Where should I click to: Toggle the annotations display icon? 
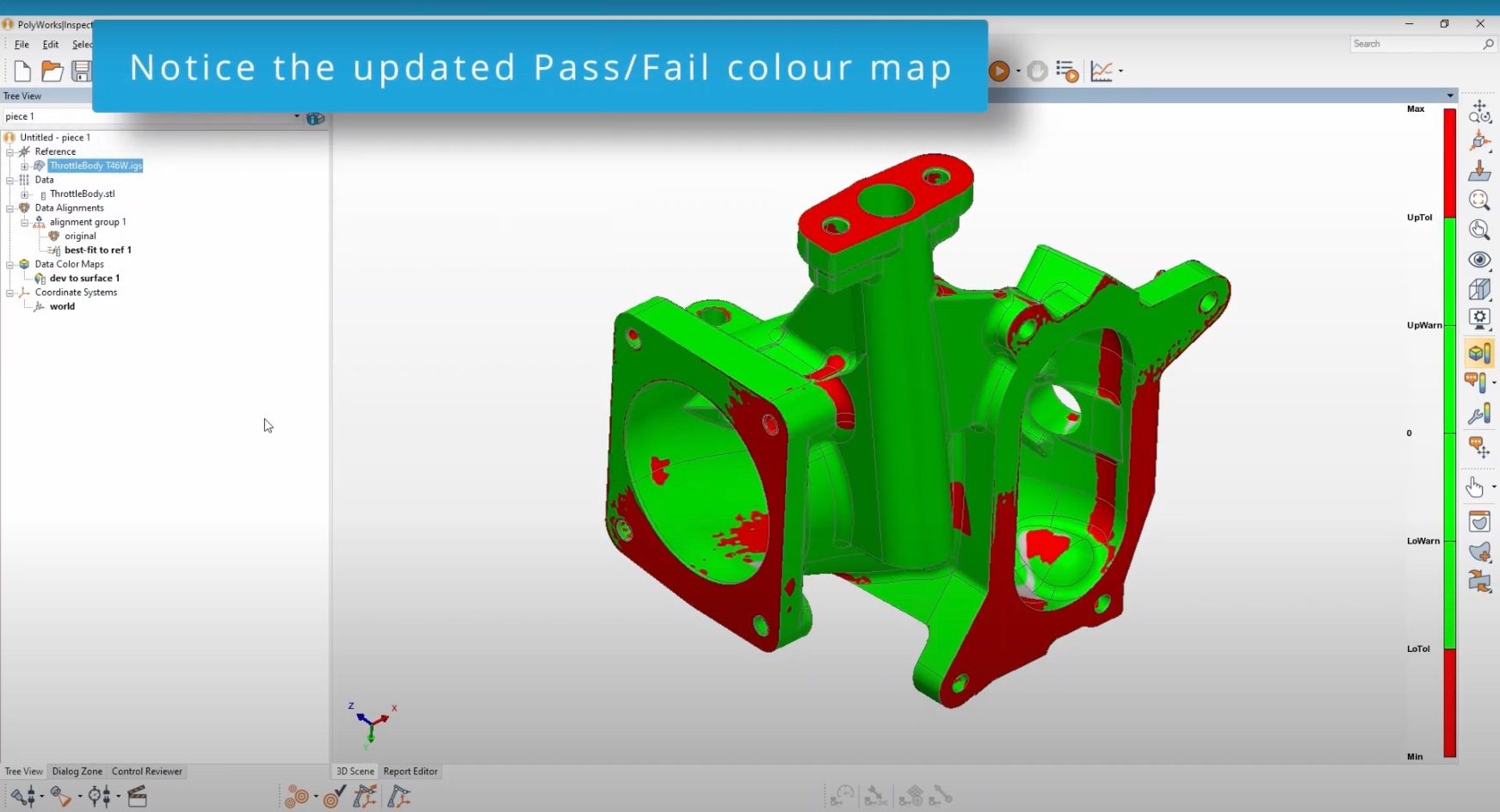pos(1477,383)
